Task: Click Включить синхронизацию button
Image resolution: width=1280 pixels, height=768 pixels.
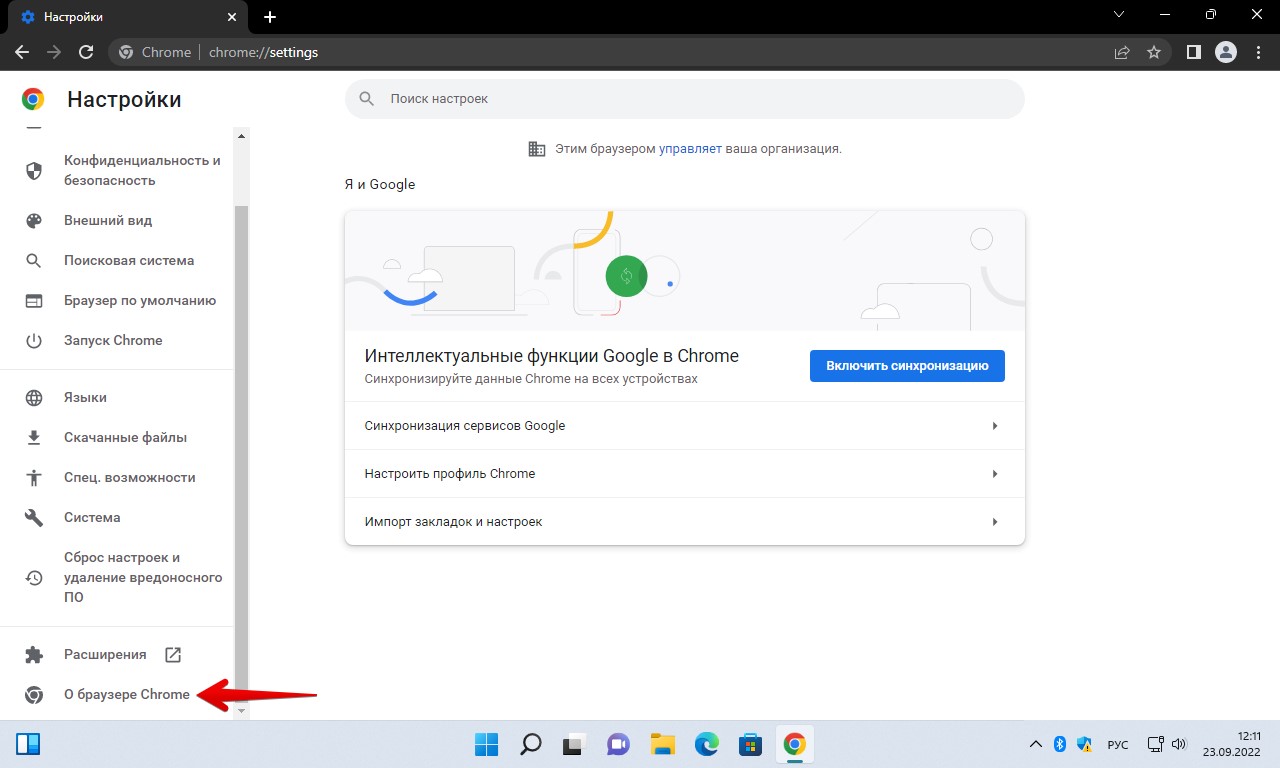Action: [907, 366]
